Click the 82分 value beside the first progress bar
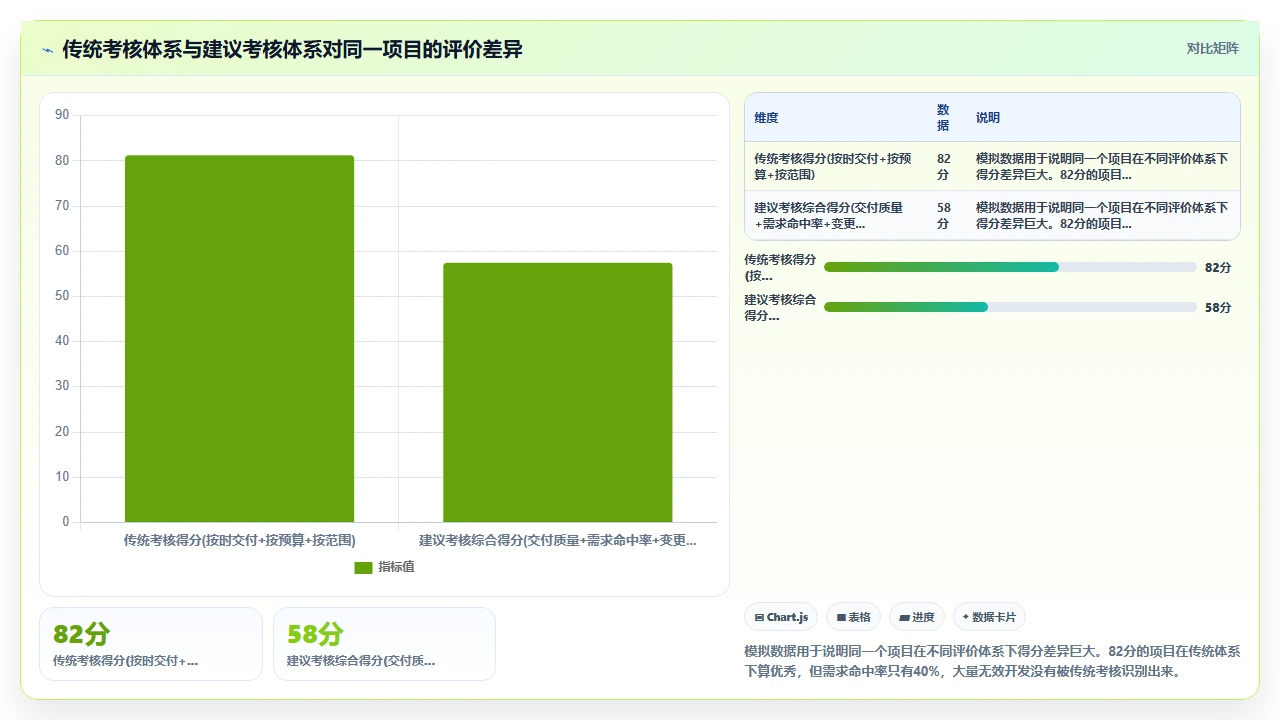 click(1218, 267)
